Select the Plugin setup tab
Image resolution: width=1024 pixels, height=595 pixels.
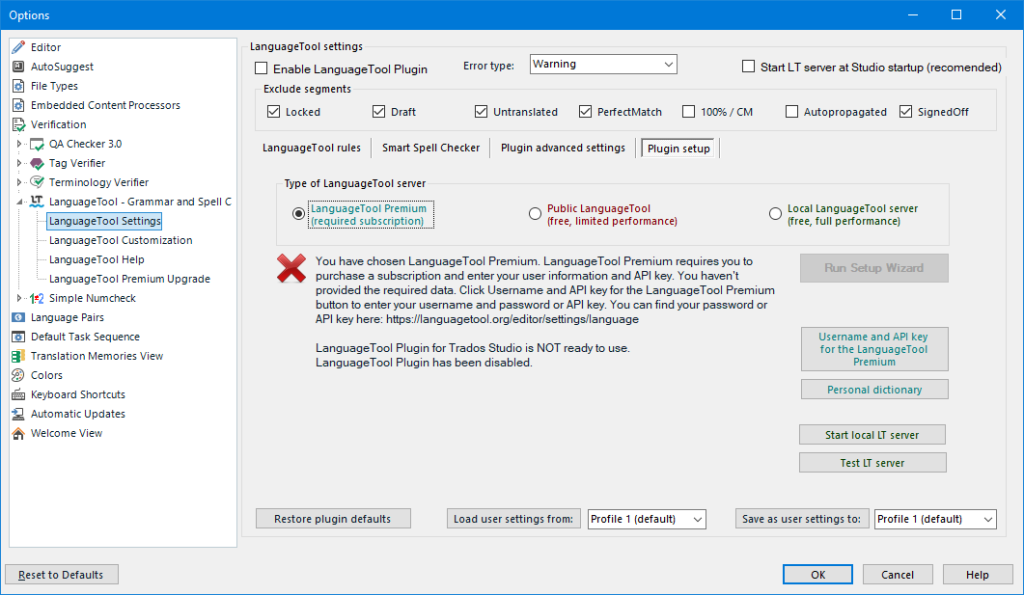coord(679,148)
